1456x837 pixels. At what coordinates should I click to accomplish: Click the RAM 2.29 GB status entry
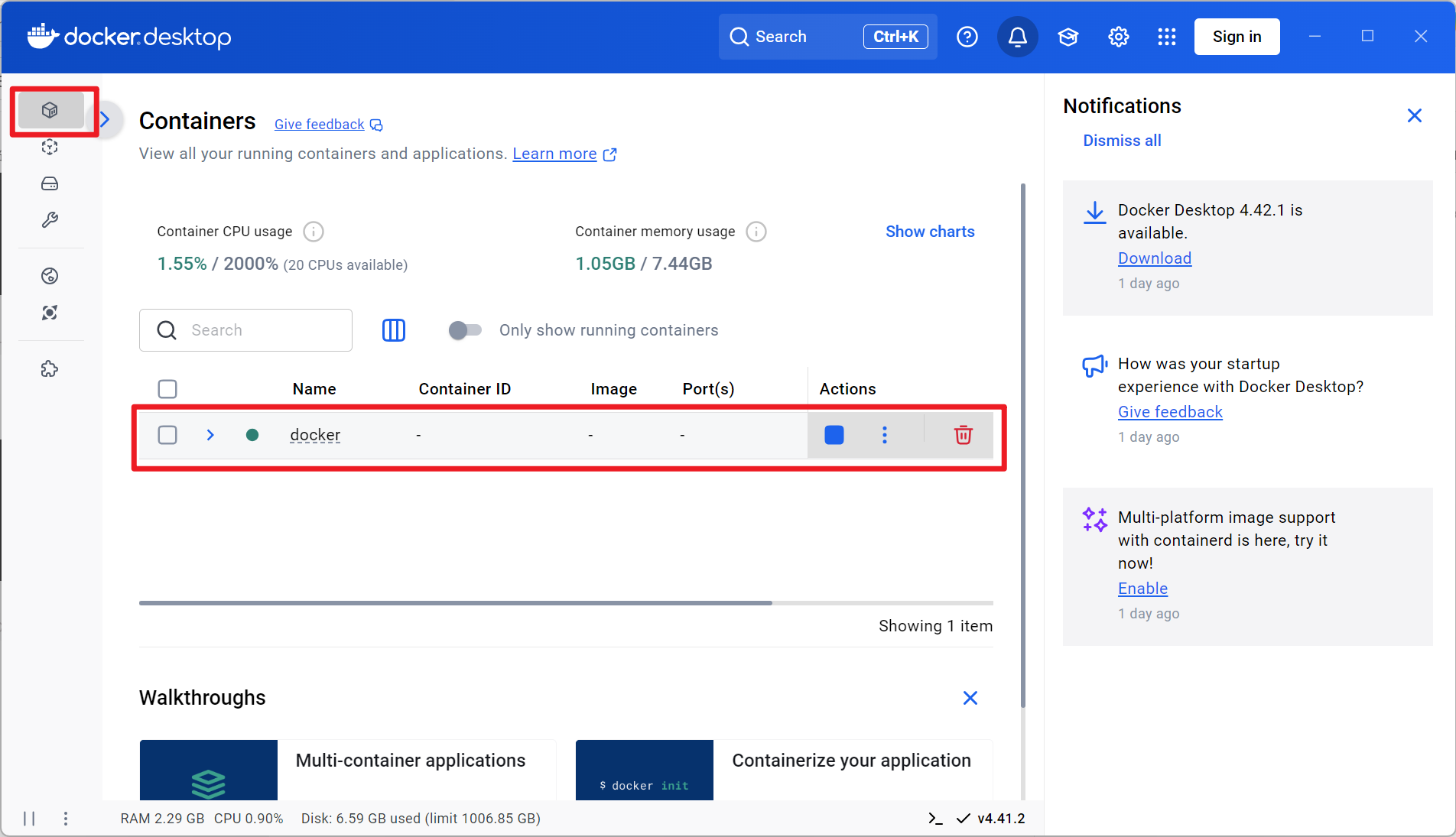(162, 819)
